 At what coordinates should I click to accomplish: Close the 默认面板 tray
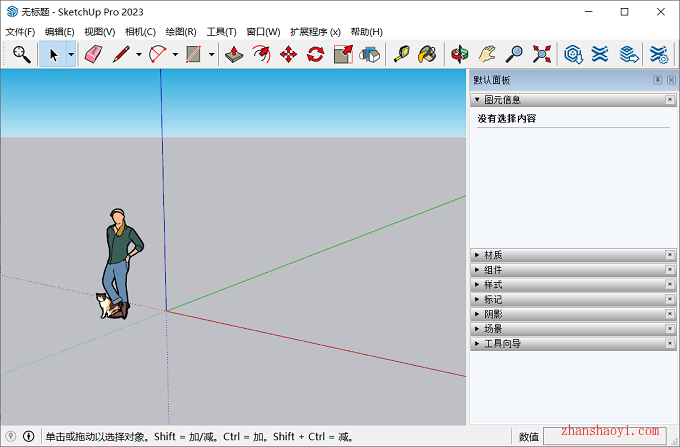671,80
